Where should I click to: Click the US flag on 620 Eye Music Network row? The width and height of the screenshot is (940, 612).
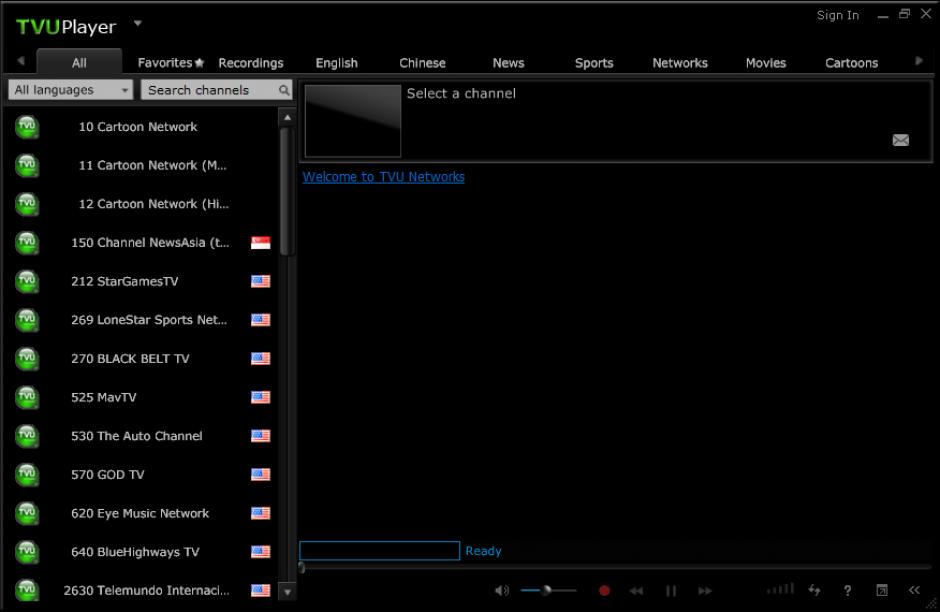point(260,513)
